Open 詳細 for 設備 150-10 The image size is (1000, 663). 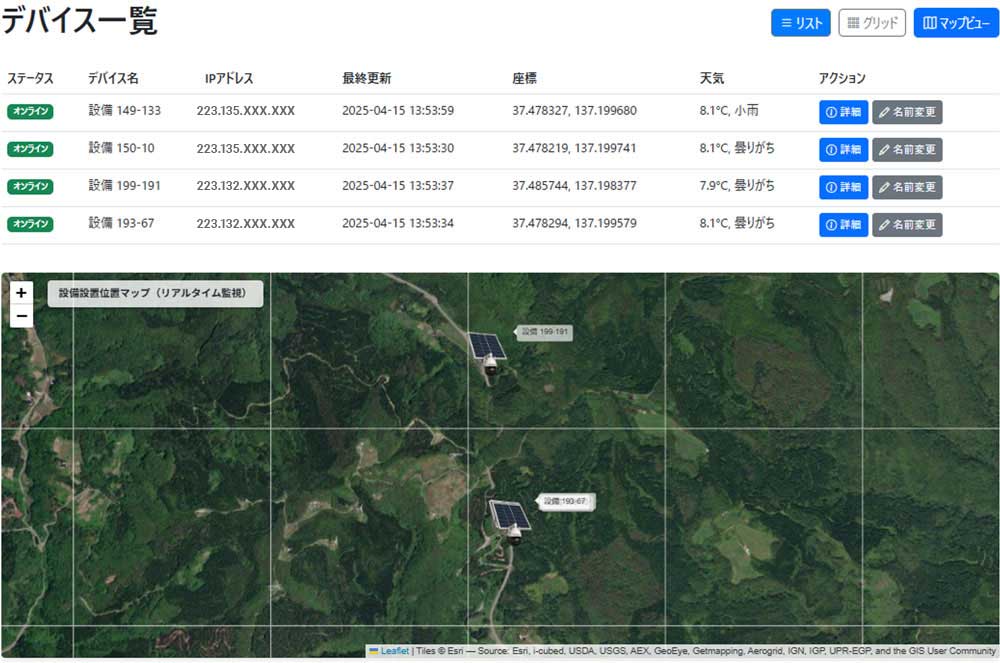pos(843,149)
